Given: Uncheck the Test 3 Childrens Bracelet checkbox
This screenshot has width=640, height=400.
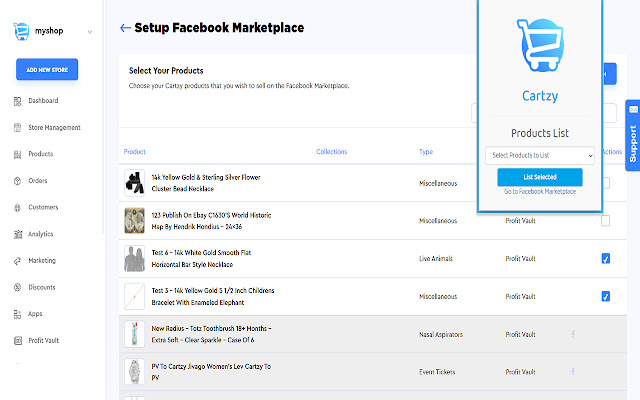Looking at the screenshot, I should [606, 296].
